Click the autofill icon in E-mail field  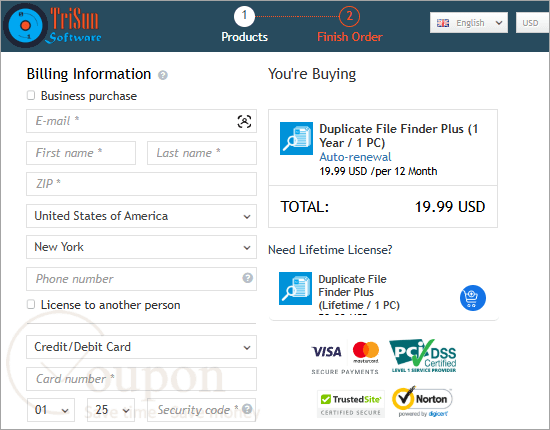click(244, 121)
